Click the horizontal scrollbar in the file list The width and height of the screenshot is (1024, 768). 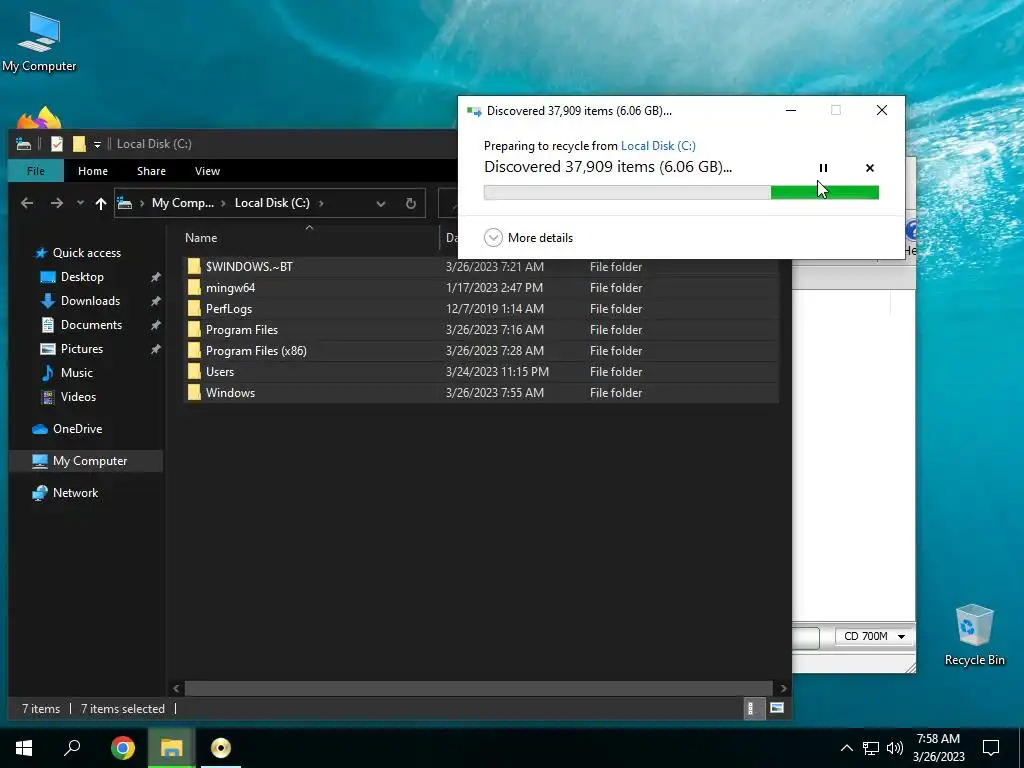478,688
